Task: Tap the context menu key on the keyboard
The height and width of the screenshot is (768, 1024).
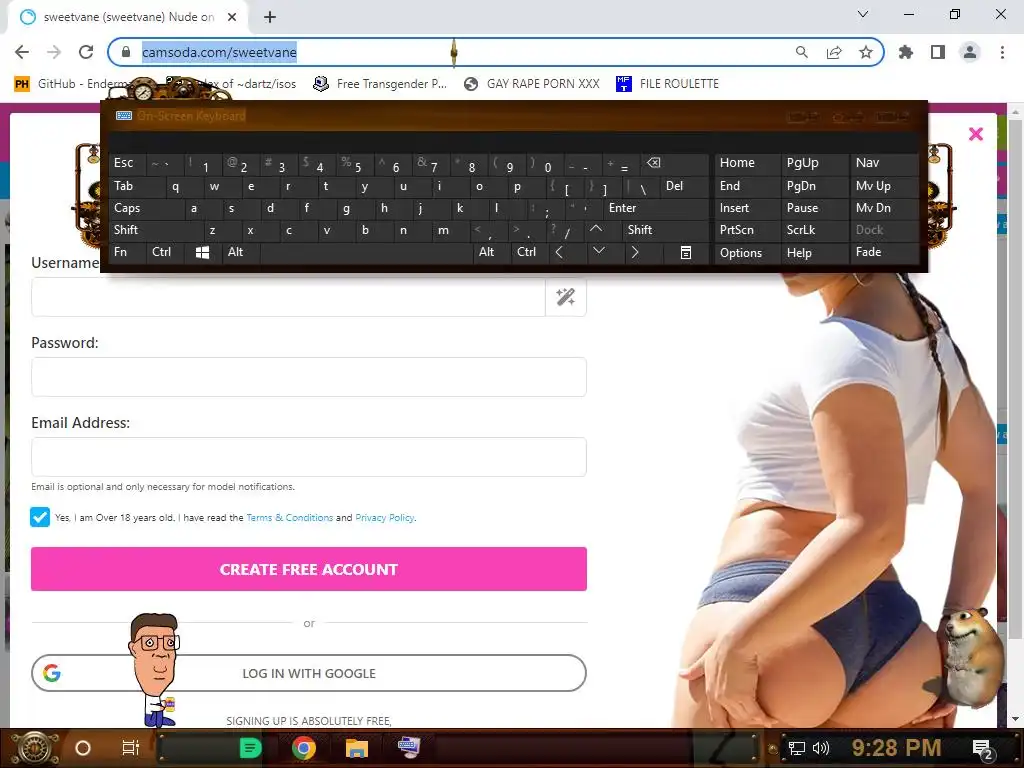Action: tap(686, 252)
